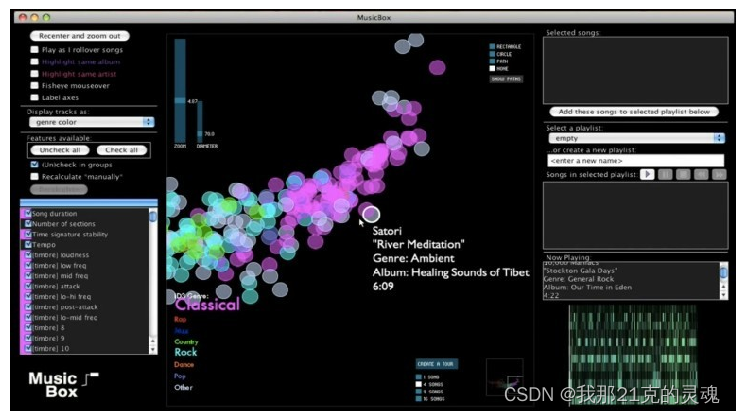Click features list scroll-down arrow
This screenshot has width=736, height=414.
pyautogui.click(x=153, y=349)
